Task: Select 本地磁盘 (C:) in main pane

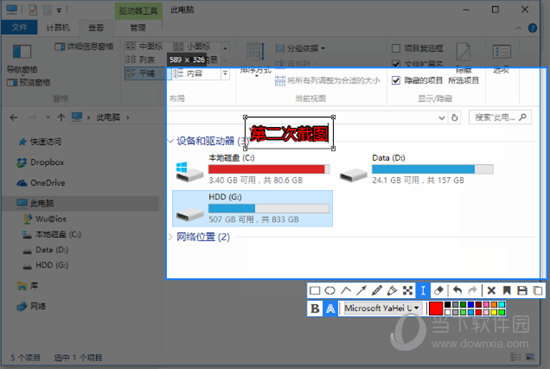Action: [x=253, y=169]
